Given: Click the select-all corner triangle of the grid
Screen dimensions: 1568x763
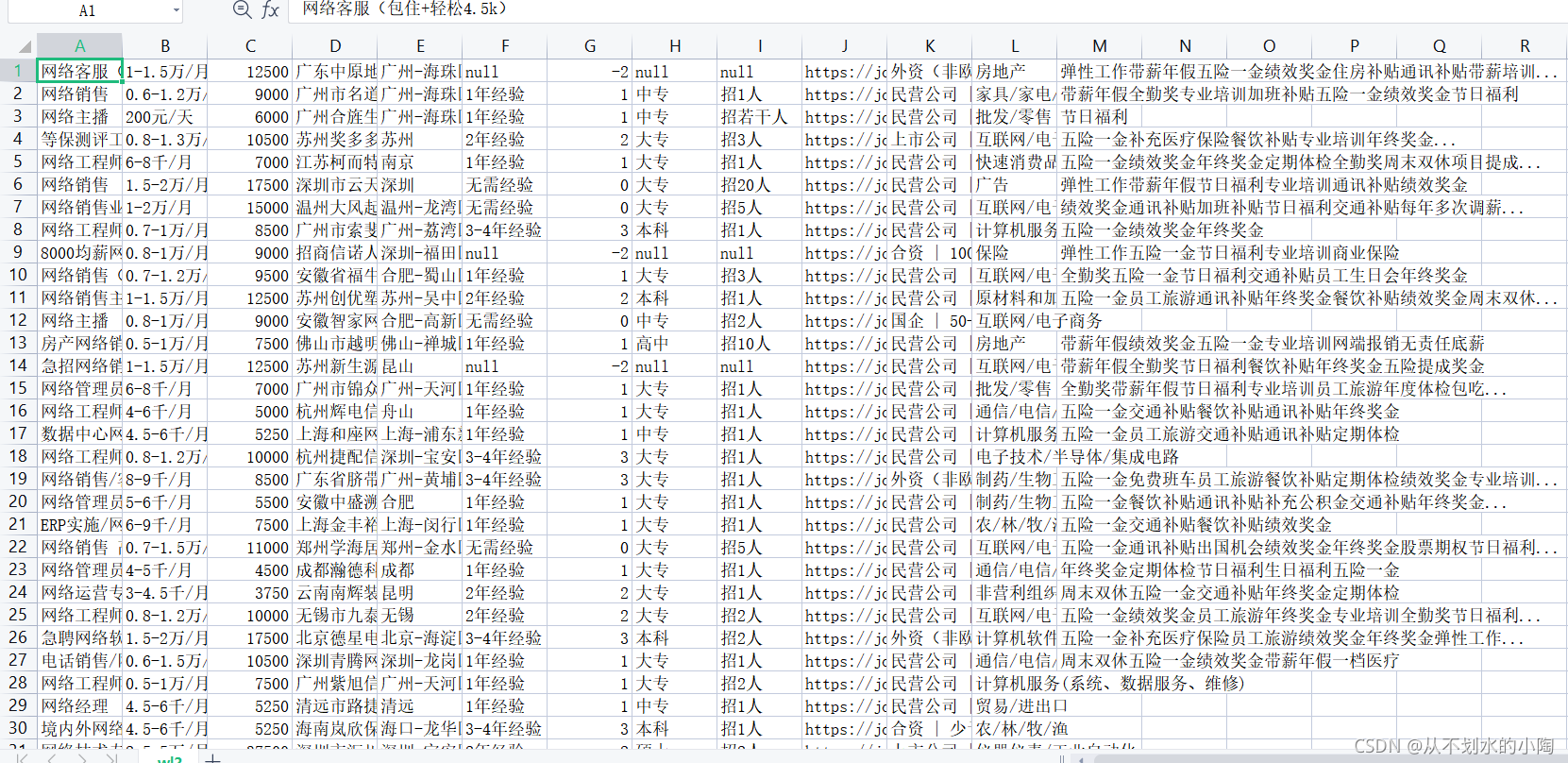Looking at the screenshot, I should tap(25, 45).
